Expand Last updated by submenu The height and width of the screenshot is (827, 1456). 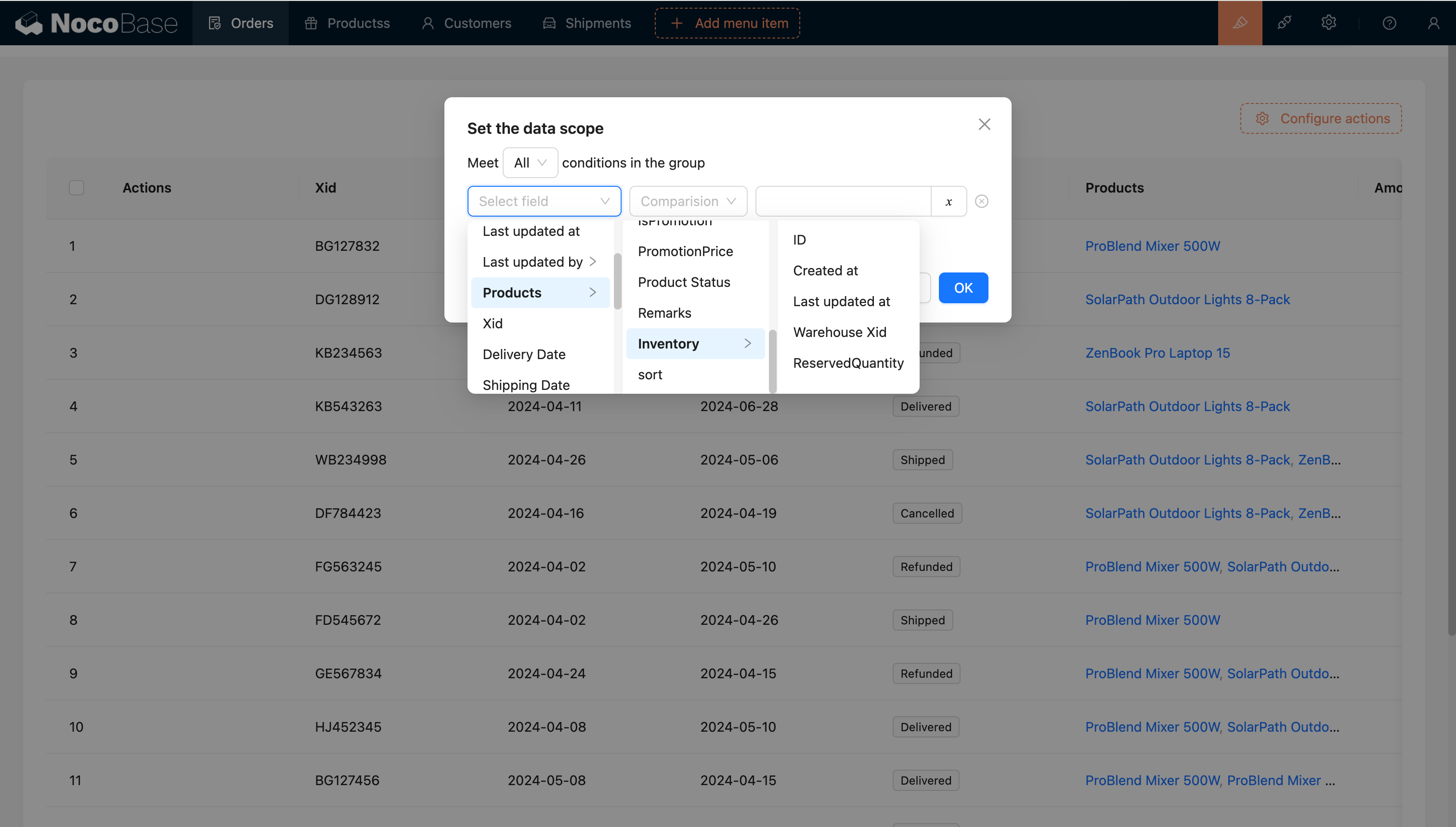(x=540, y=262)
